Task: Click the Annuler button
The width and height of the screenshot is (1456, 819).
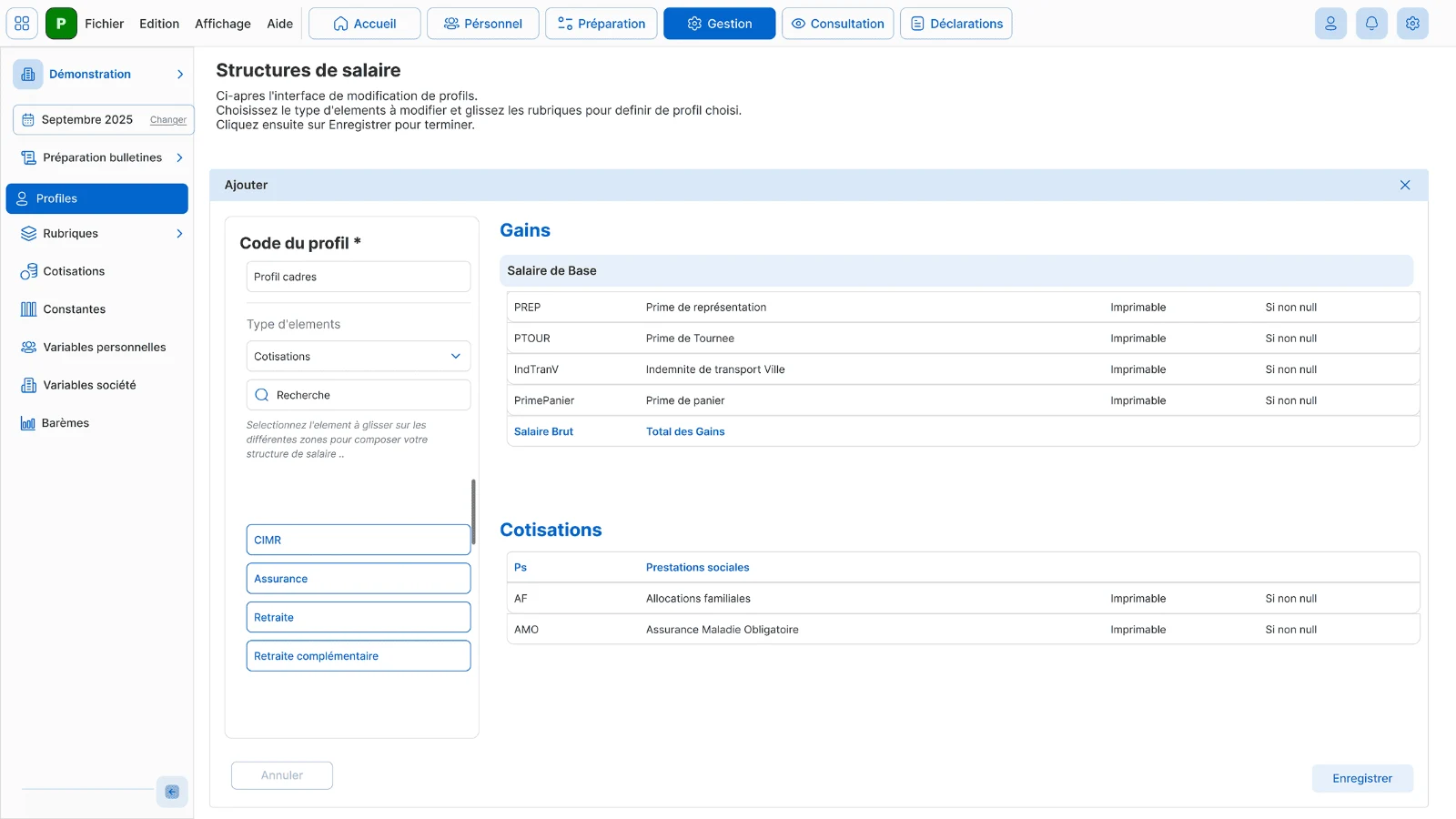Action: point(282,775)
